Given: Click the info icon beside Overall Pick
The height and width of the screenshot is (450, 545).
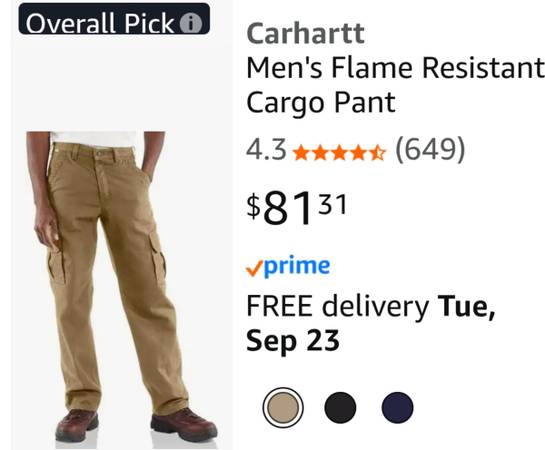Looking at the screenshot, I should click(190, 23).
